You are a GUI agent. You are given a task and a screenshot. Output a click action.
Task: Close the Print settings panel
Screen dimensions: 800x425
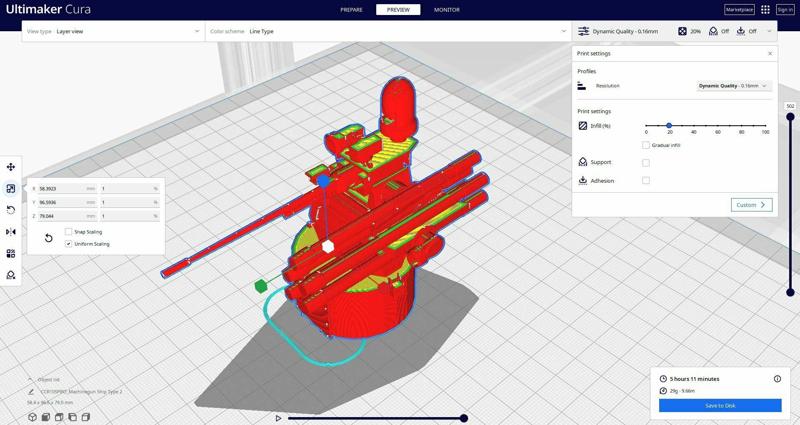770,54
